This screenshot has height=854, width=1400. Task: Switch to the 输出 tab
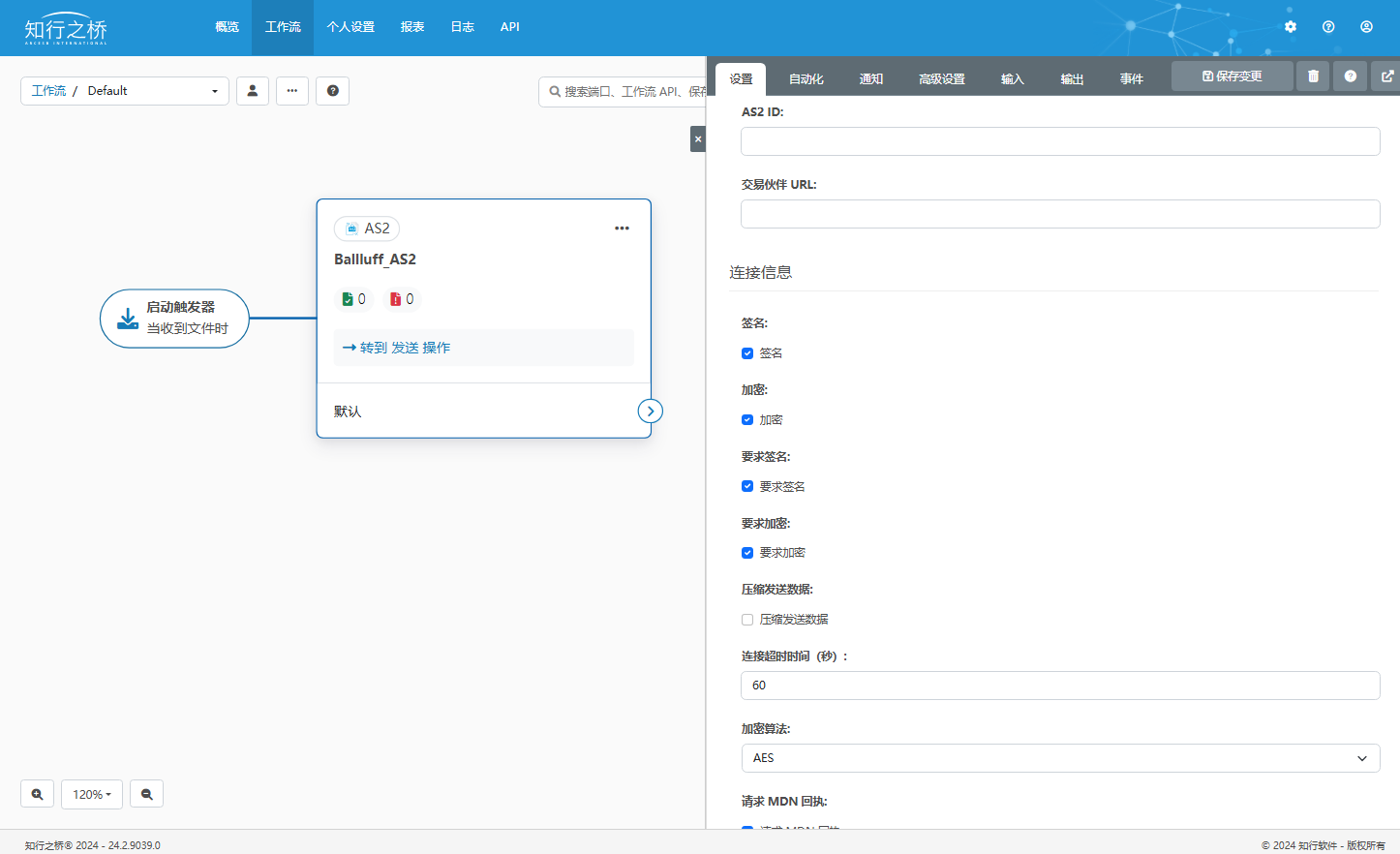click(x=1072, y=79)
